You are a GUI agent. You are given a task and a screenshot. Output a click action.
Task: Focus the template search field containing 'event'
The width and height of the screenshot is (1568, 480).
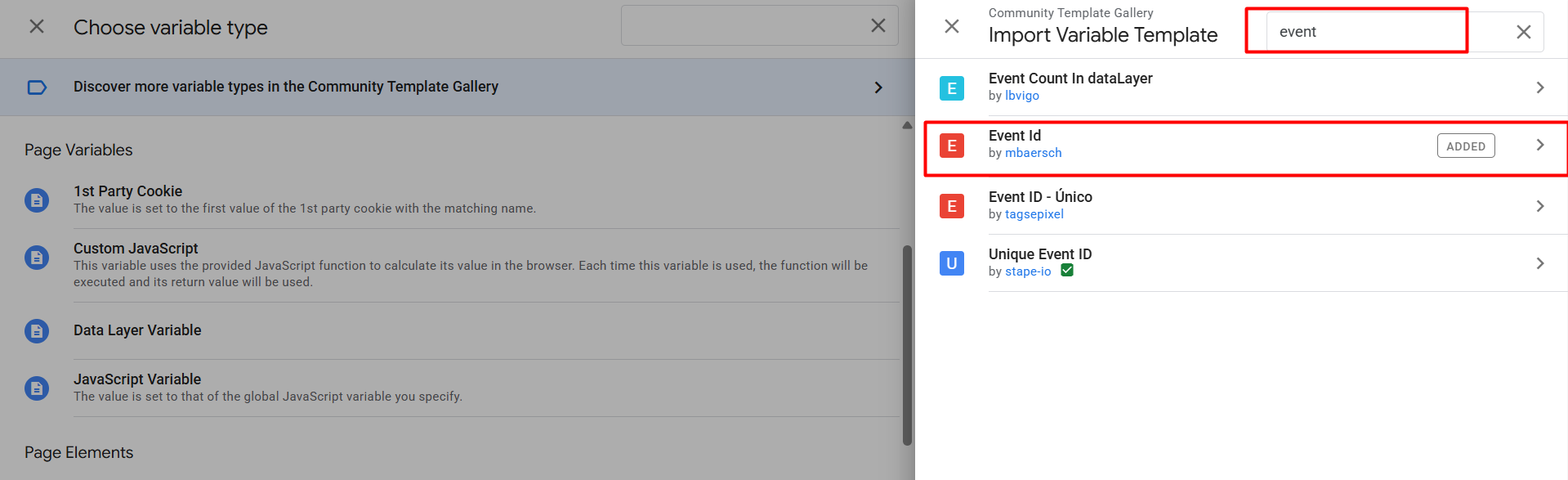1381,32
